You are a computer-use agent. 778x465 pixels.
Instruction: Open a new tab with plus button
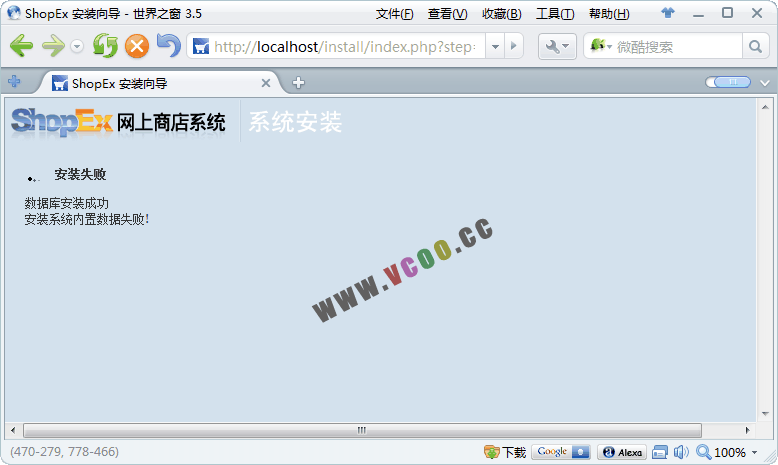(x=298, y=83)
